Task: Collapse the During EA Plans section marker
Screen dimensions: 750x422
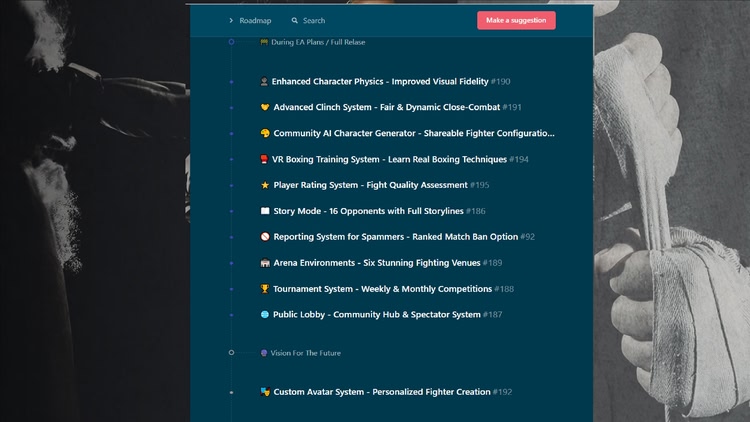Action: [231, 42]
